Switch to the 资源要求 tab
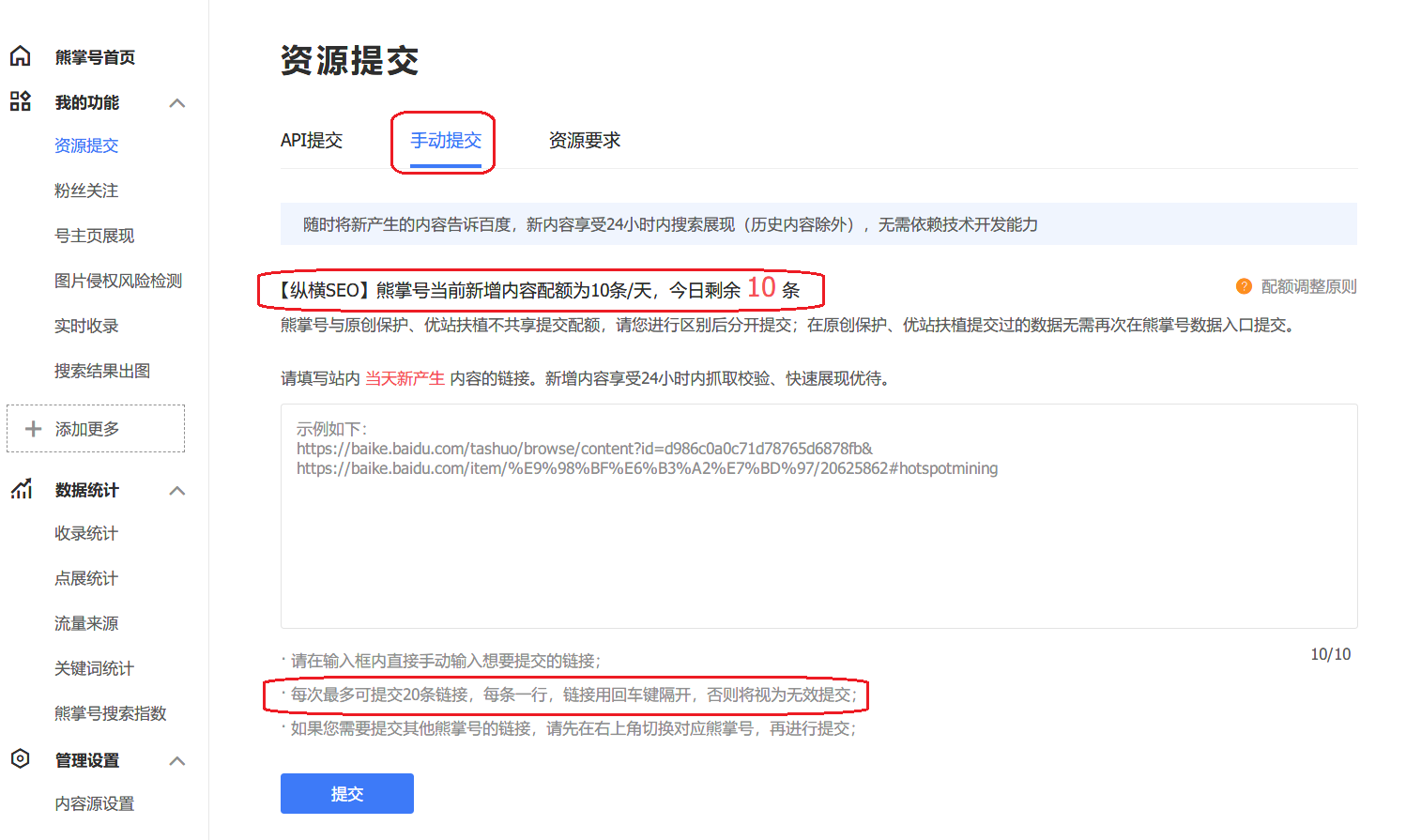This screenshot has width=1406, height=840. pyautogui.click(x=584, y=139)
